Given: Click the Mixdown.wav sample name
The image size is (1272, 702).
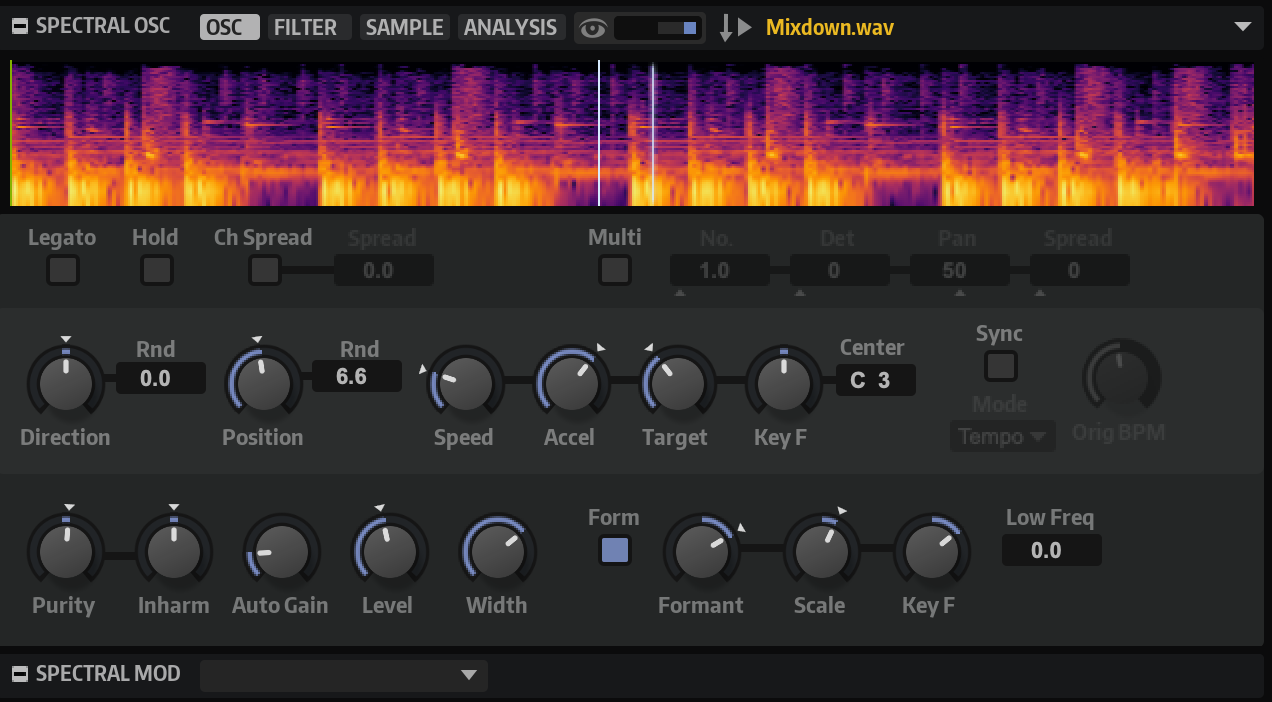Looking at the screenshot, I should [830, 27].
